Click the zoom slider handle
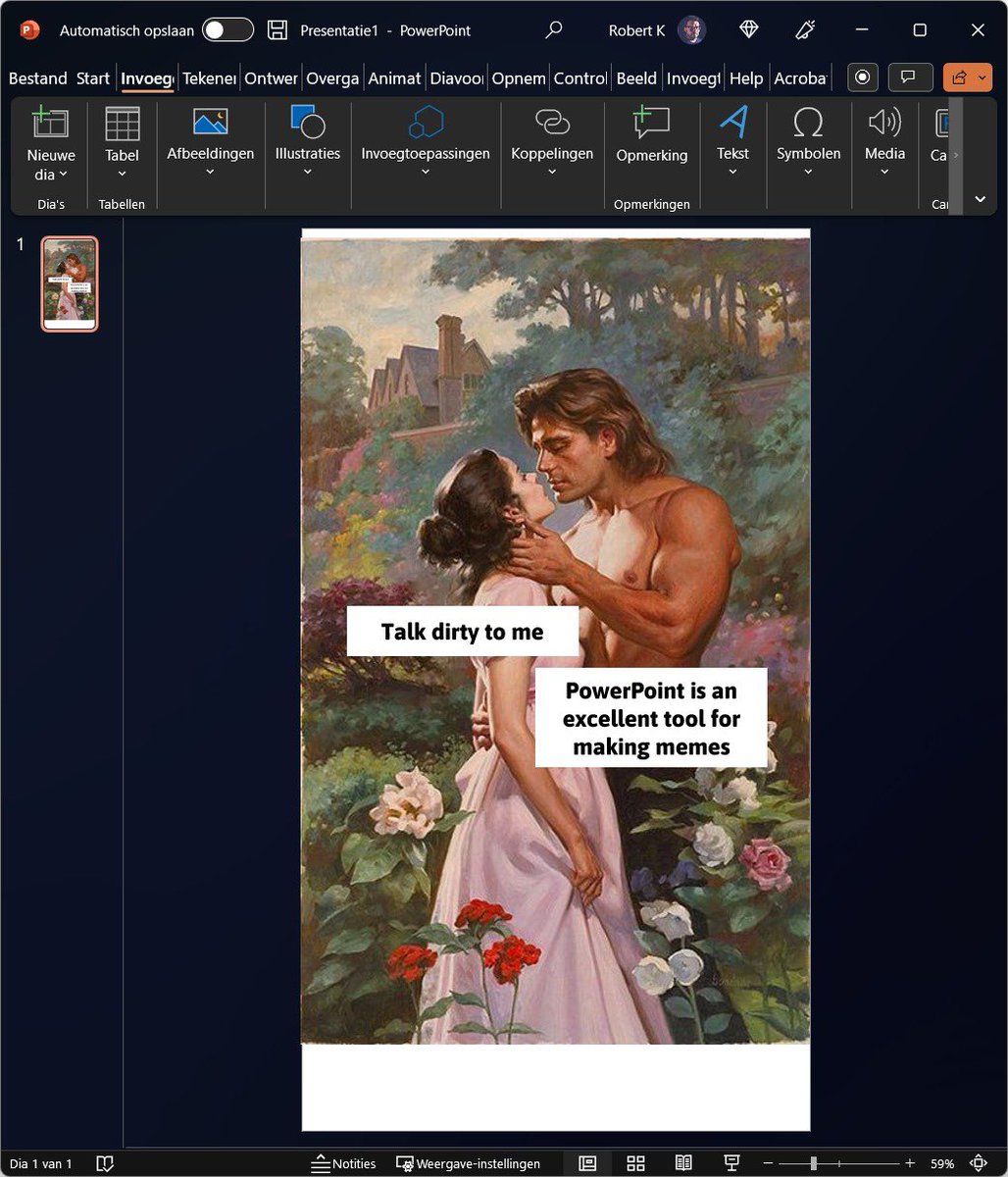Viewport: 1008px width, 1177px height. point(813,1163)
